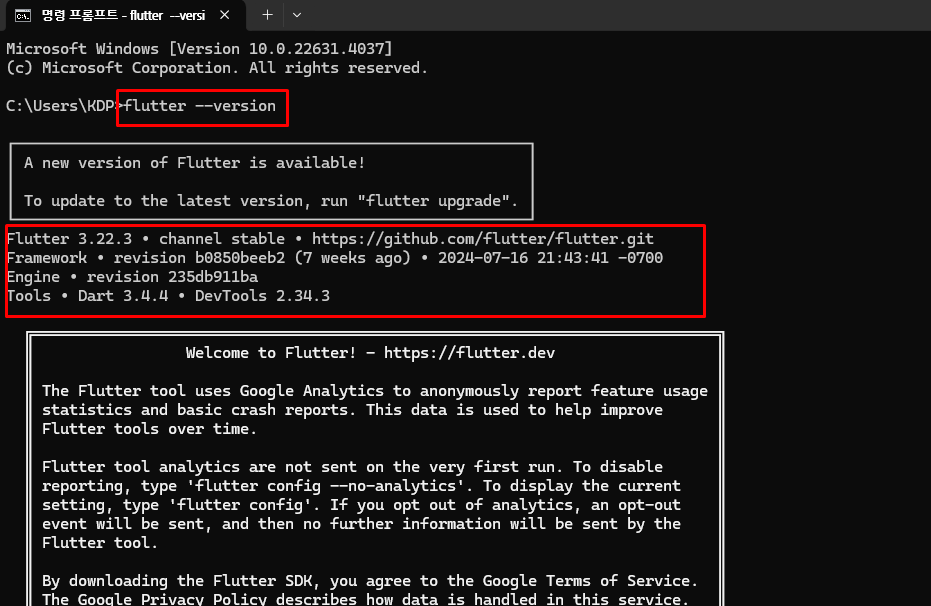
Task: Click the command prompt icon in the tab
Action: 23,15
